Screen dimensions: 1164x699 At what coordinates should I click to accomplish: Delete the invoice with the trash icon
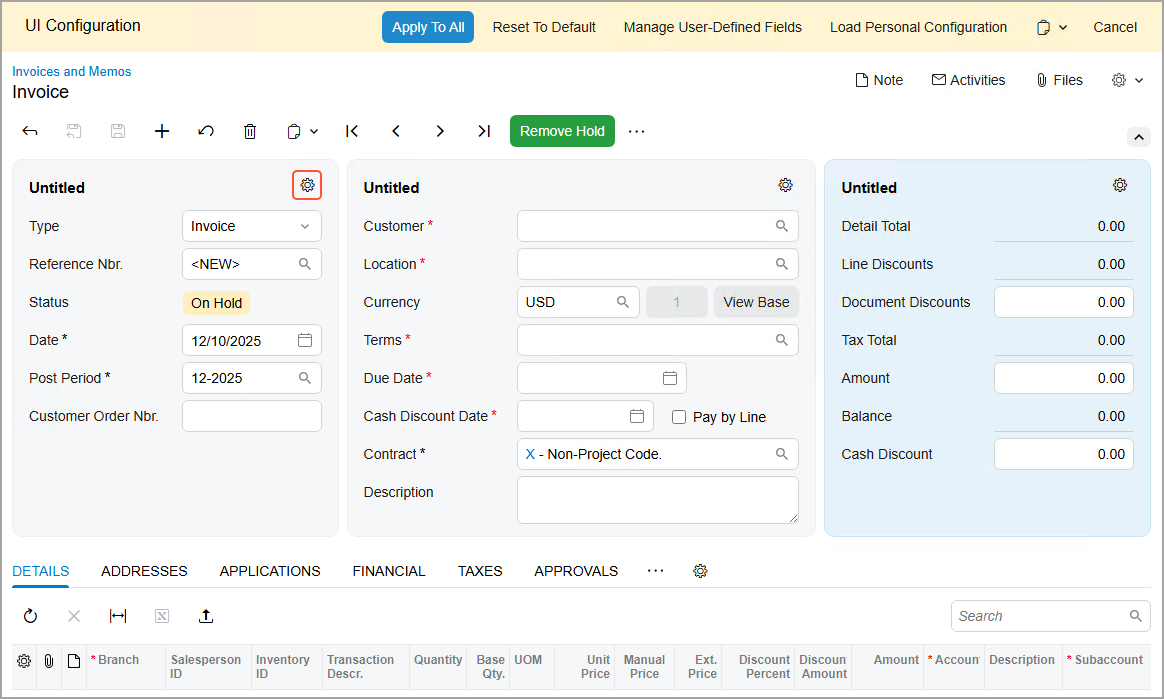click(x=250, y=131)
